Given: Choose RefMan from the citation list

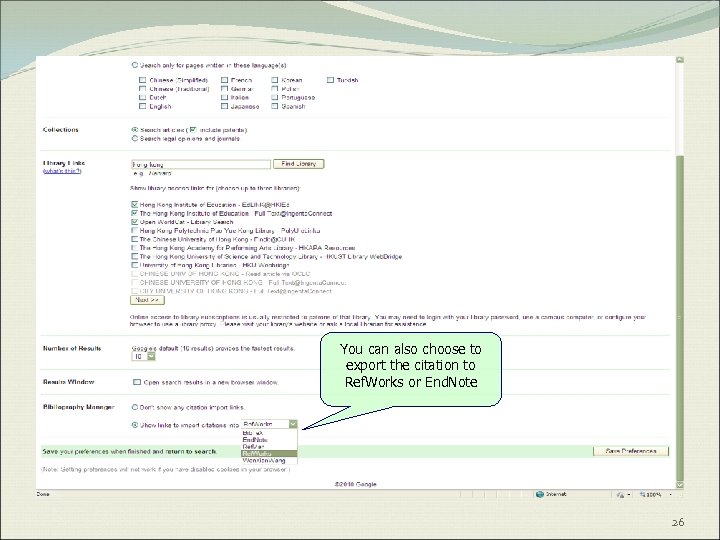Looking at the screenshot, I should click(x=269, y=446).
